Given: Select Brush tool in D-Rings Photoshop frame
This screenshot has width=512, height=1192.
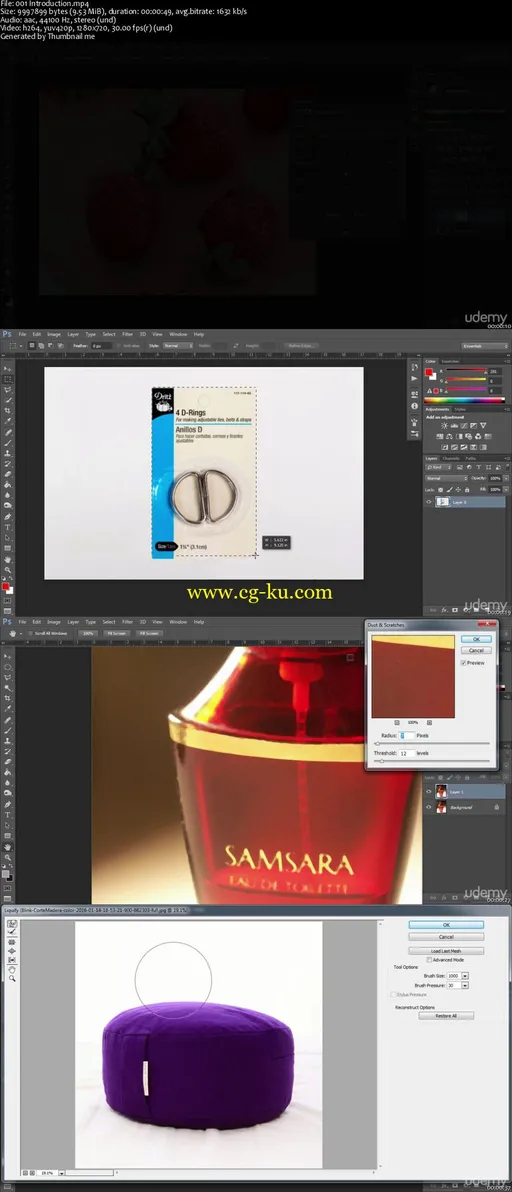Looking at the screenshot, I should (x=8, y=442).
